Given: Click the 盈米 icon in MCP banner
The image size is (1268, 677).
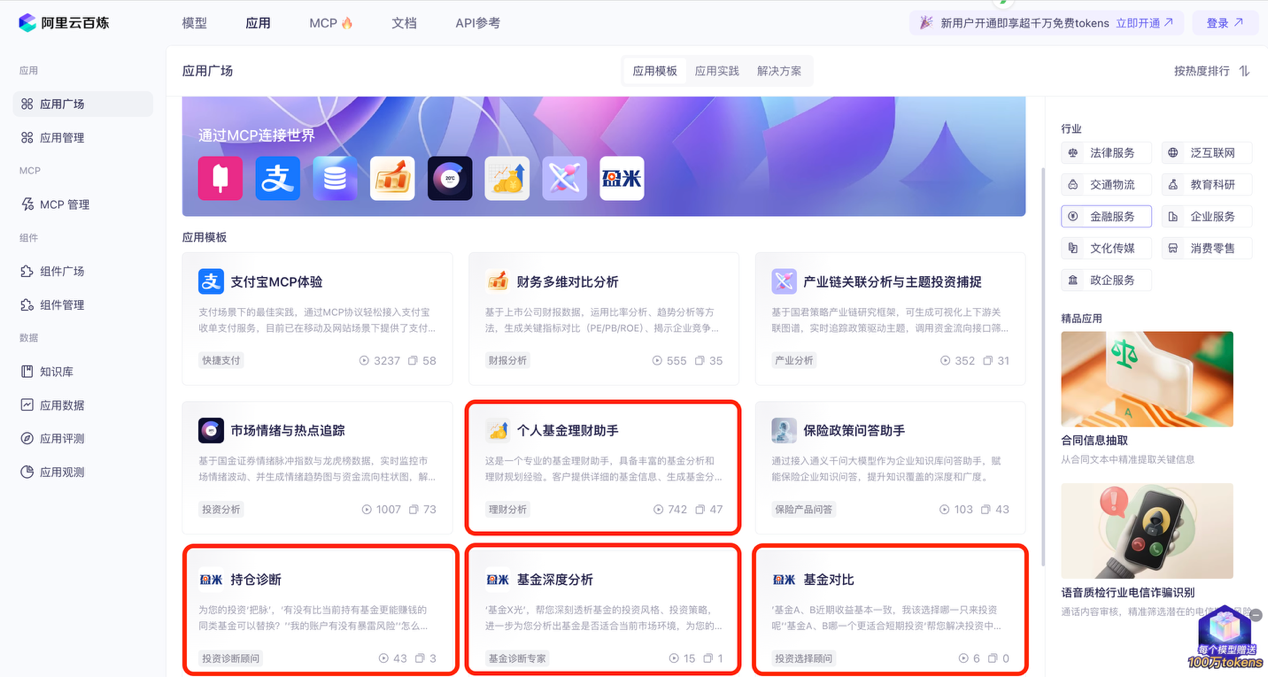Looking at the screenshot, I should [621, 179].
